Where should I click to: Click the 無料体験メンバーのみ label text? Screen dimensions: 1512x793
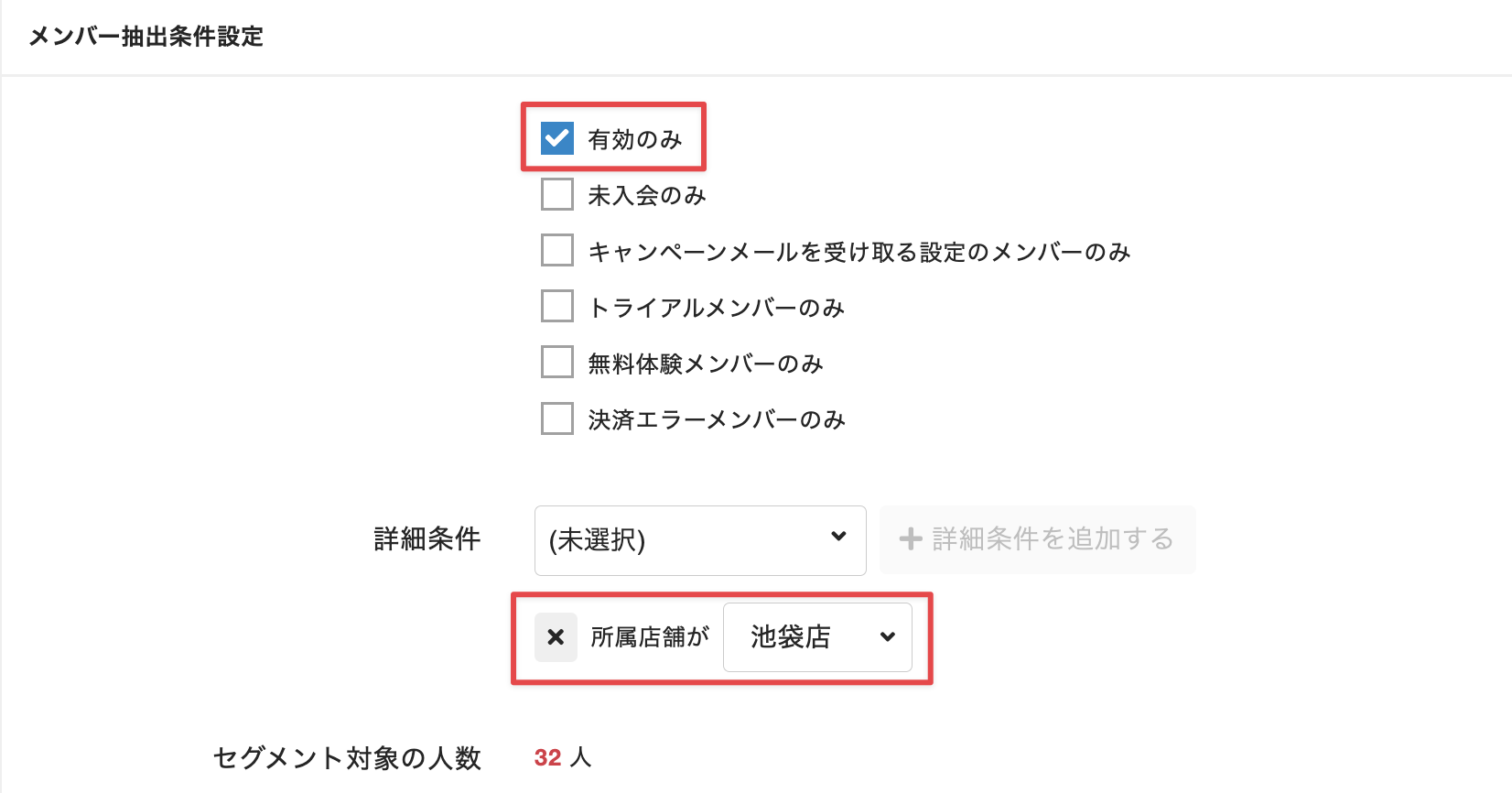coord(706,364)
